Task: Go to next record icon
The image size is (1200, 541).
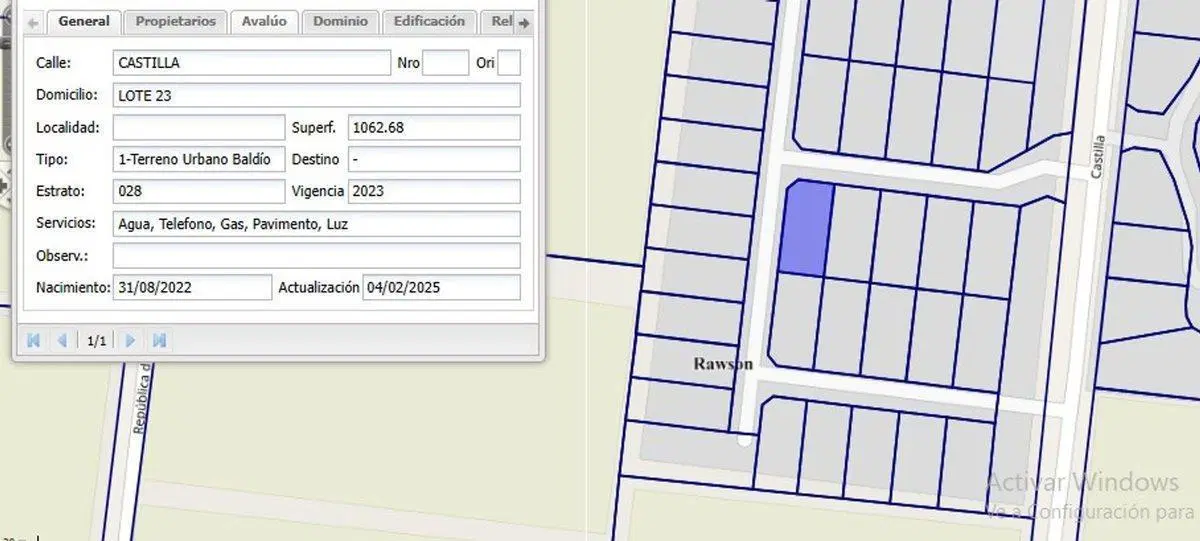Action: (130, 340)
